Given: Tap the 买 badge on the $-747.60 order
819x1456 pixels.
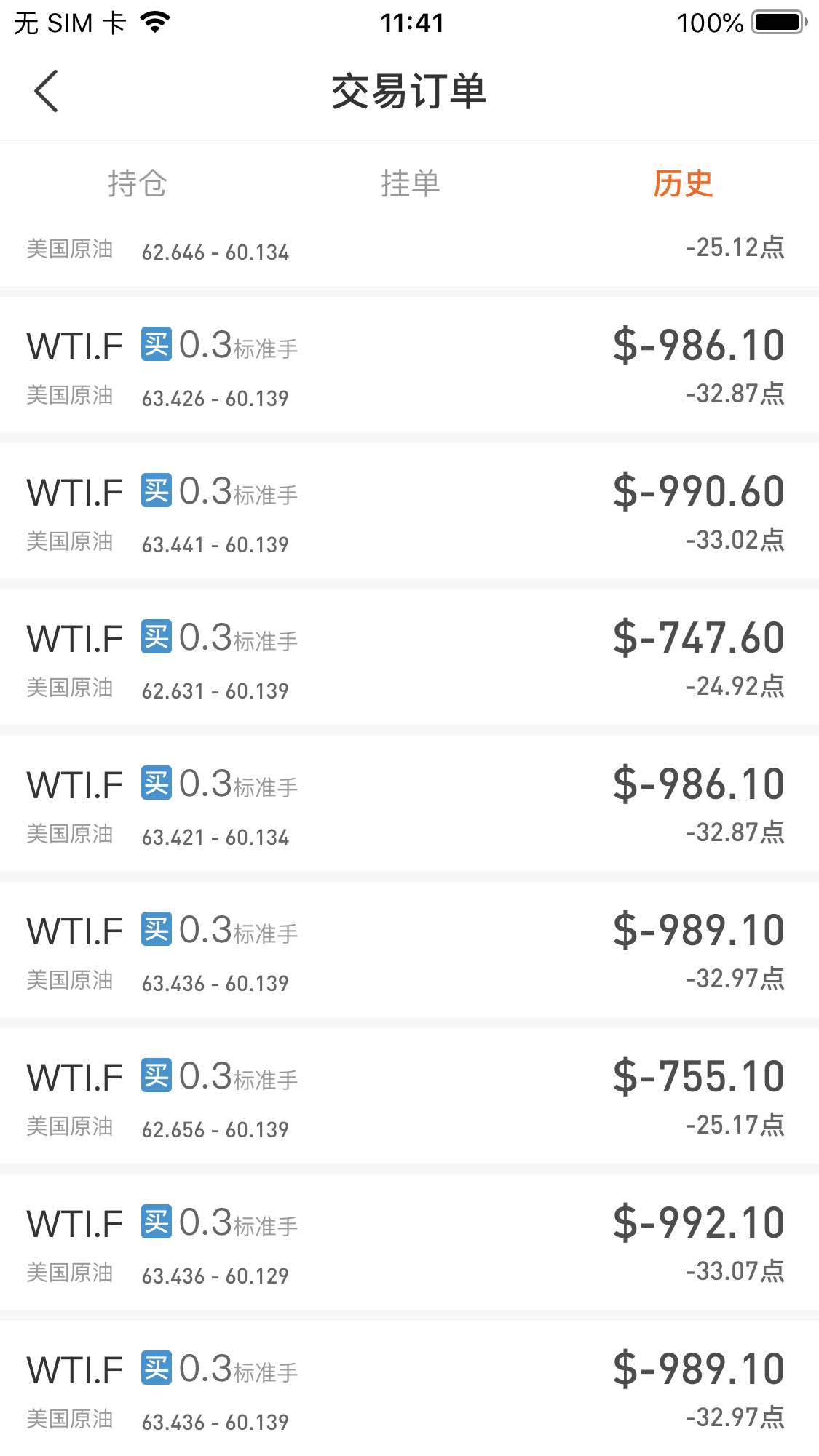Looking at the screenshot, I should 157,637.
